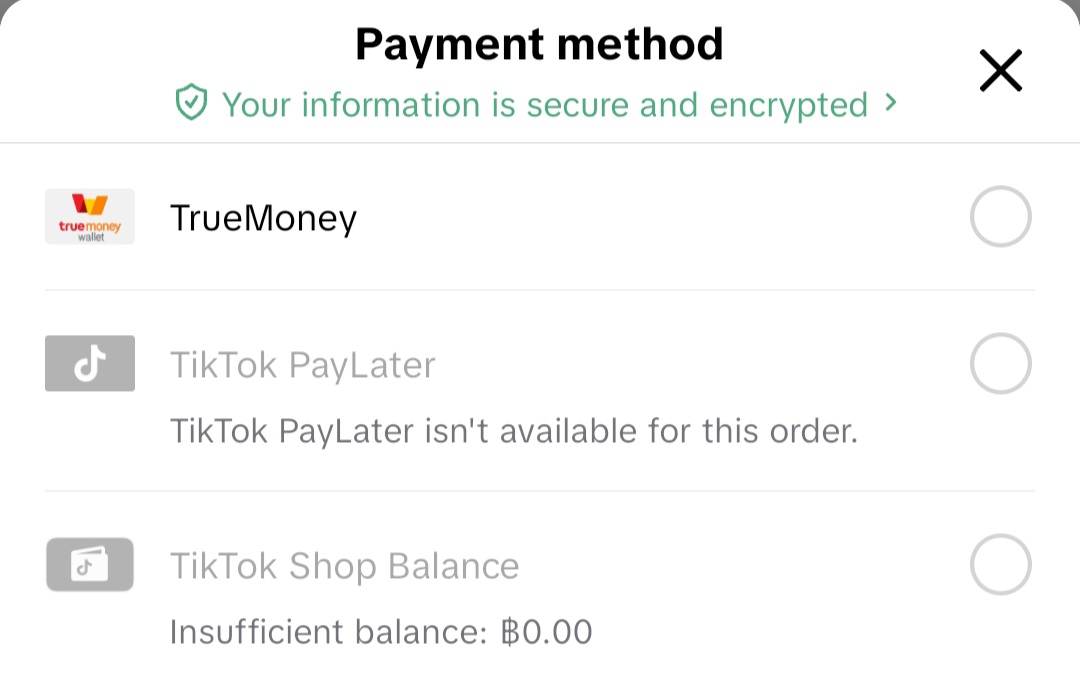Expand security info via the green chevron
The image size is (1080, 686).
tap(891, 103)
